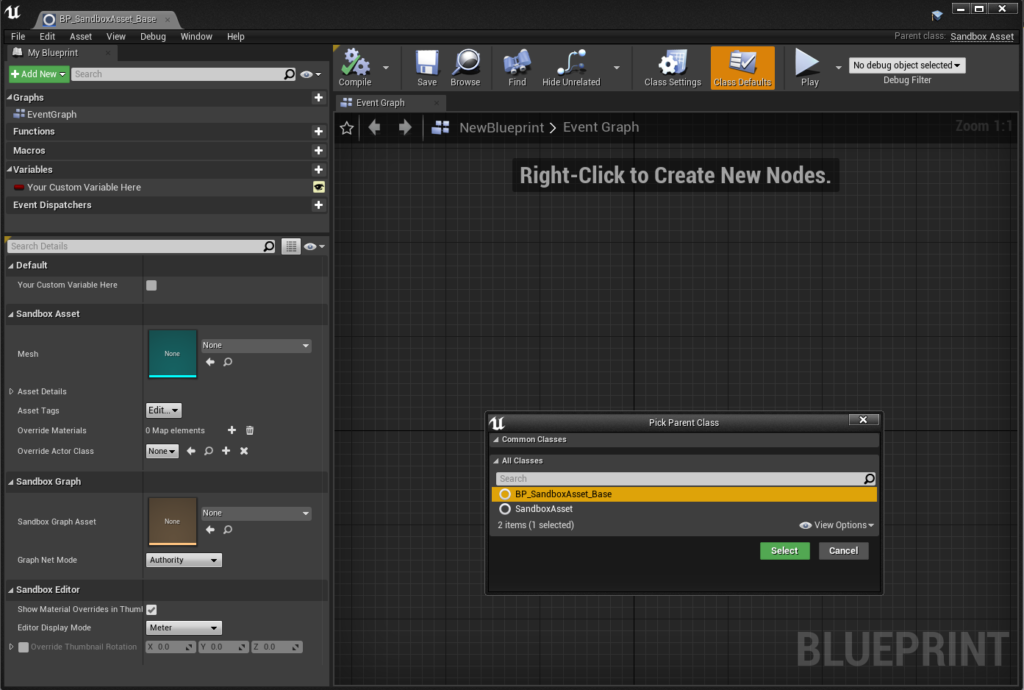Create new class for Override Actor Class
This screenshot has width=1024, height=690.
tap(226, 451)
